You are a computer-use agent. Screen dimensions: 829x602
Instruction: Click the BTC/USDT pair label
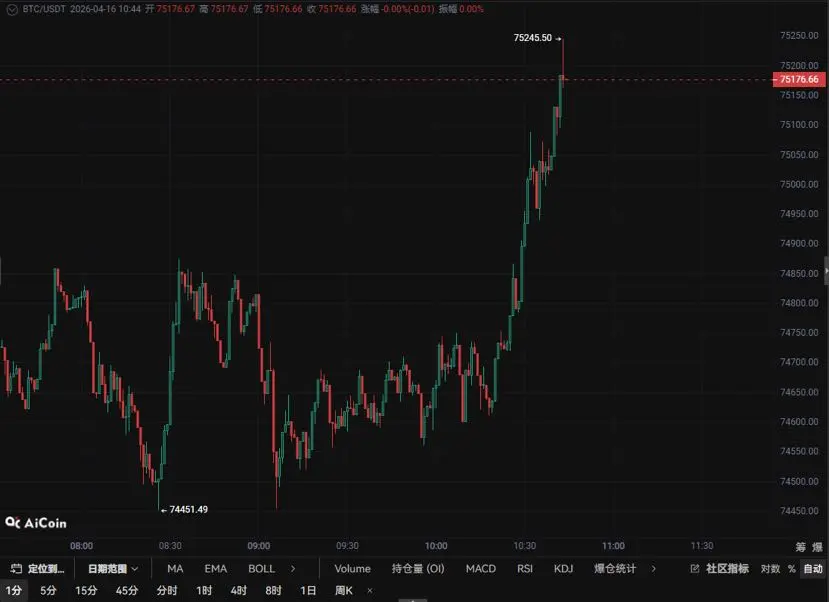(x=44, y=9)
